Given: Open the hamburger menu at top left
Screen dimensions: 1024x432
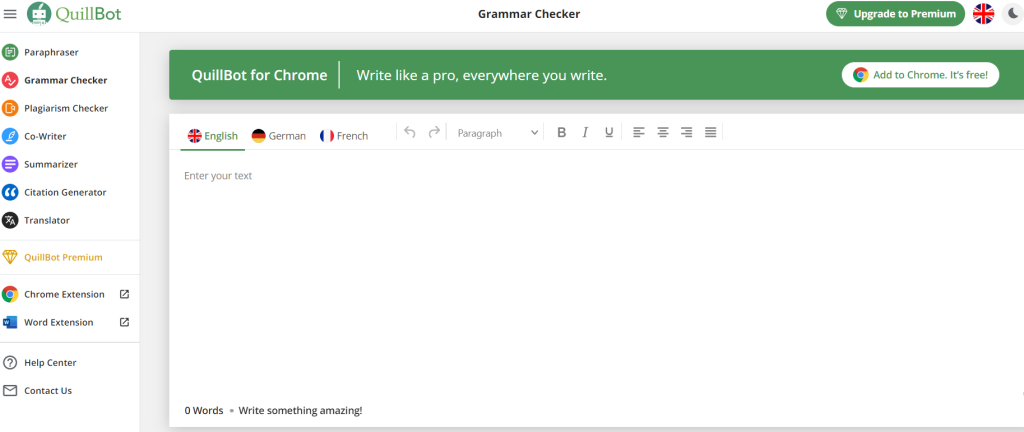Looking at the screenshot, I should pyautogui.click(x=10, y=14).
